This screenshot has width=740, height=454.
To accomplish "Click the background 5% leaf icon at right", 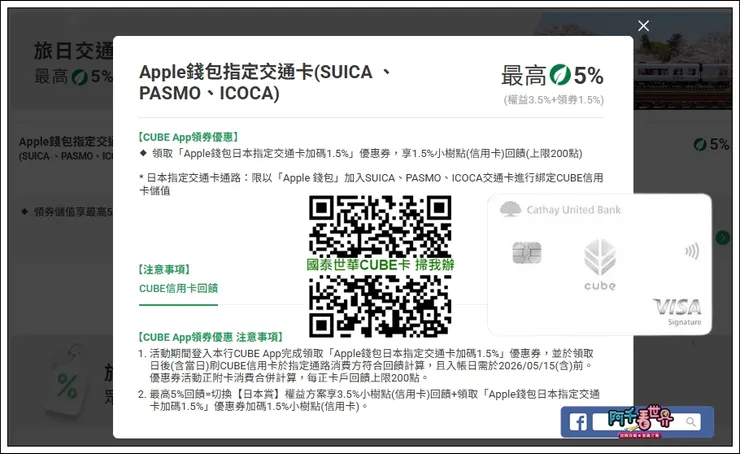I will [x=700, y=144].
